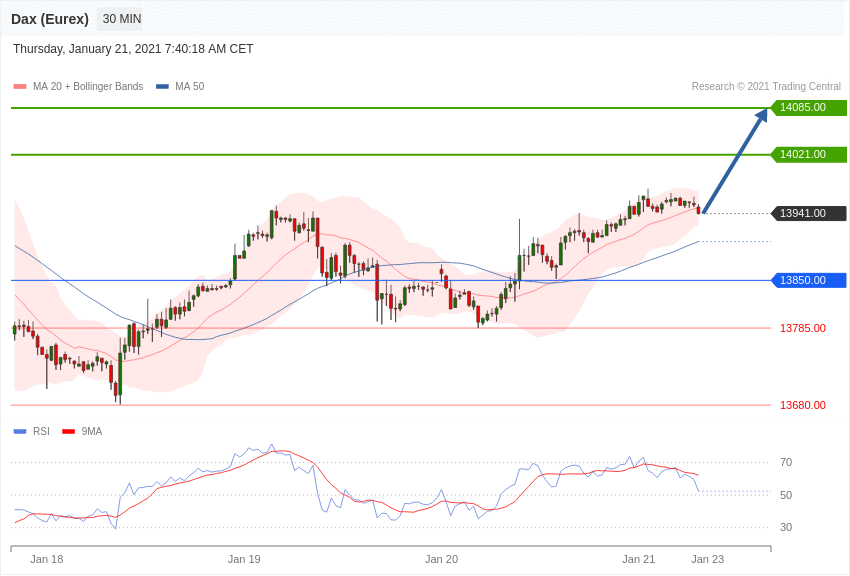Viewport: 850px width, 576px height.
Task: Click the RSI legend label
Action: [x=41, y=431]
